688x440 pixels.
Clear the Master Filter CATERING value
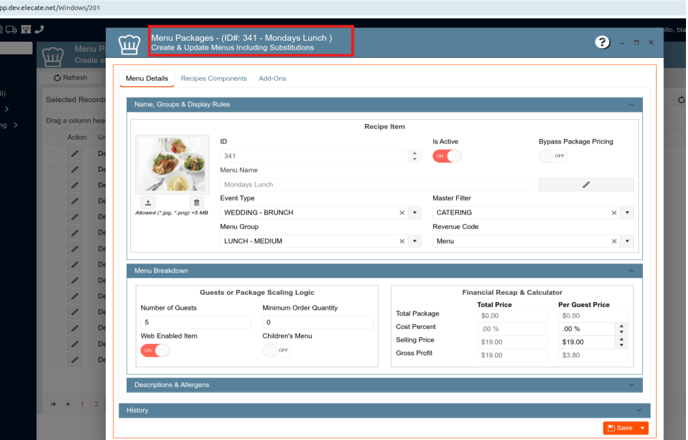coord(614,213)
